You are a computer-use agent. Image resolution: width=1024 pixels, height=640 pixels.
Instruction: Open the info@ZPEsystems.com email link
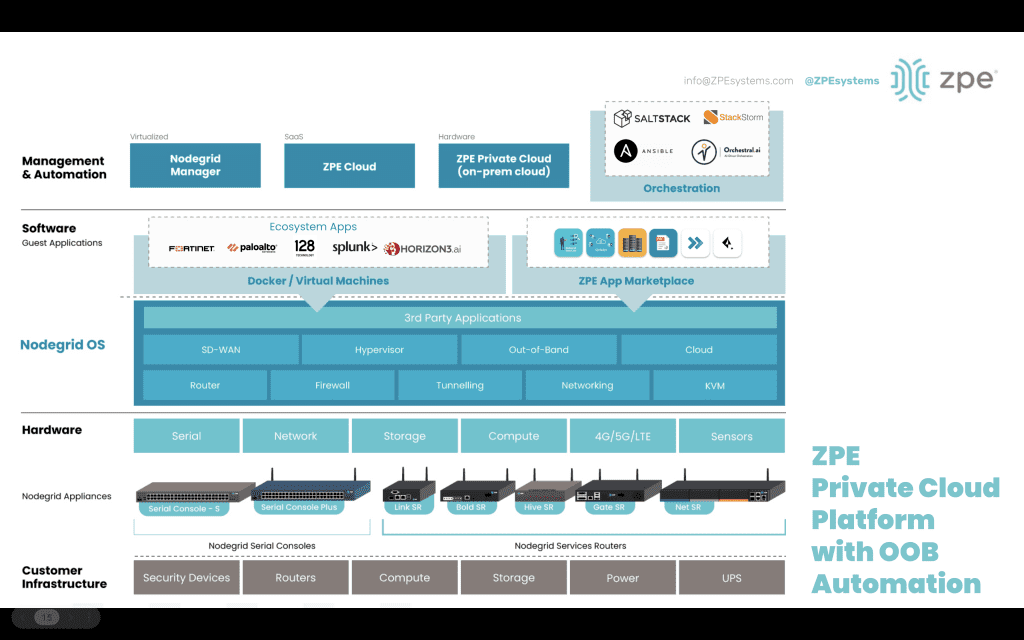point(739,80)
